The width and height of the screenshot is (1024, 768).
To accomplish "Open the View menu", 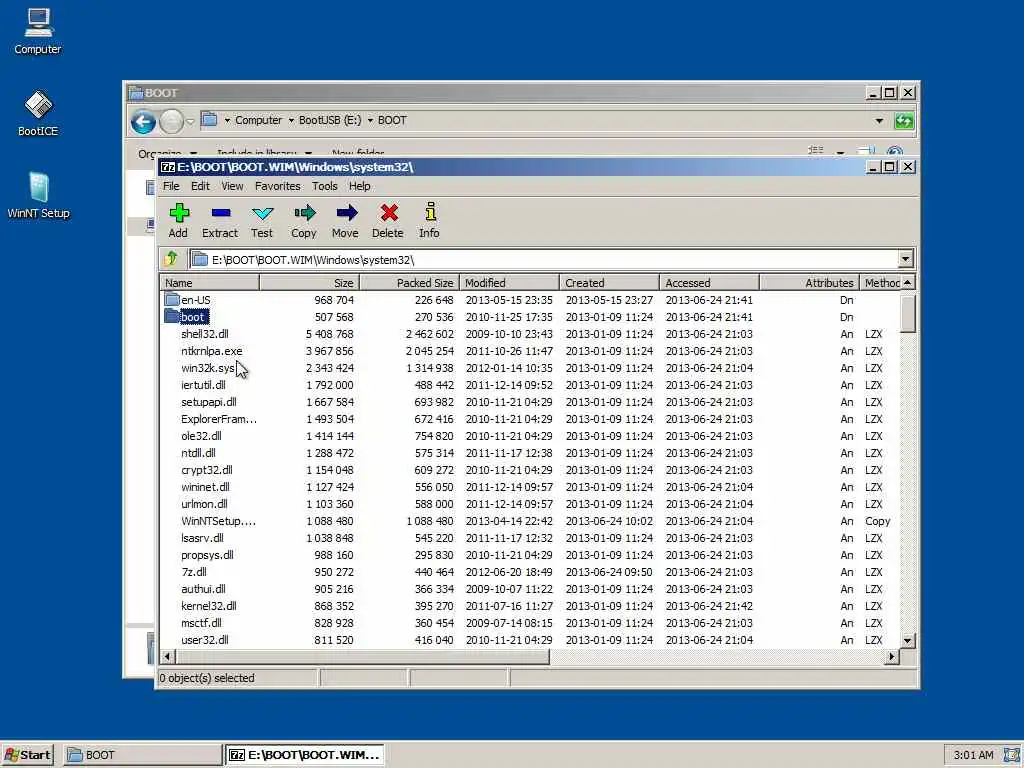I will coord(232,186).
